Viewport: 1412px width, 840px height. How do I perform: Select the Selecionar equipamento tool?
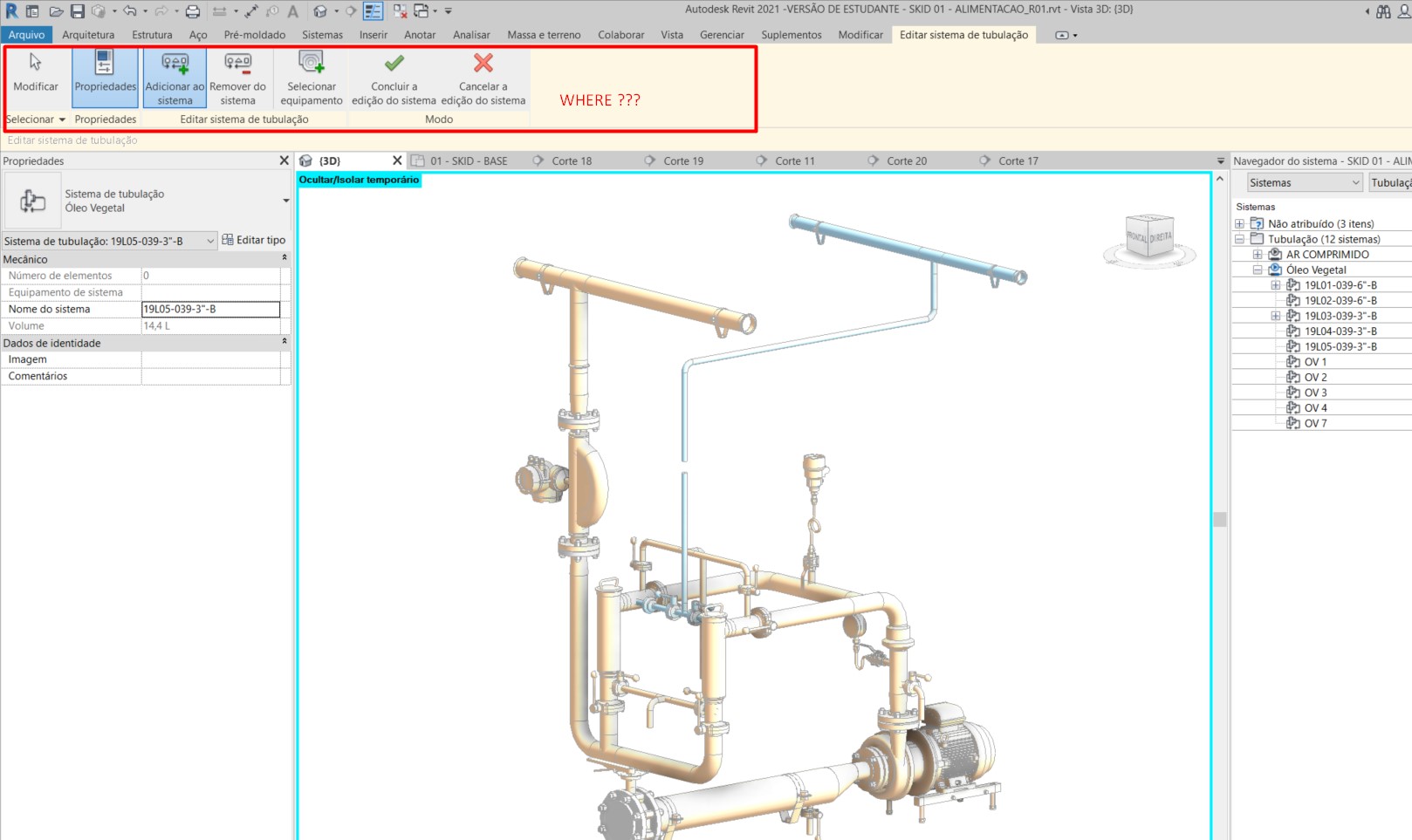(311, 79)
